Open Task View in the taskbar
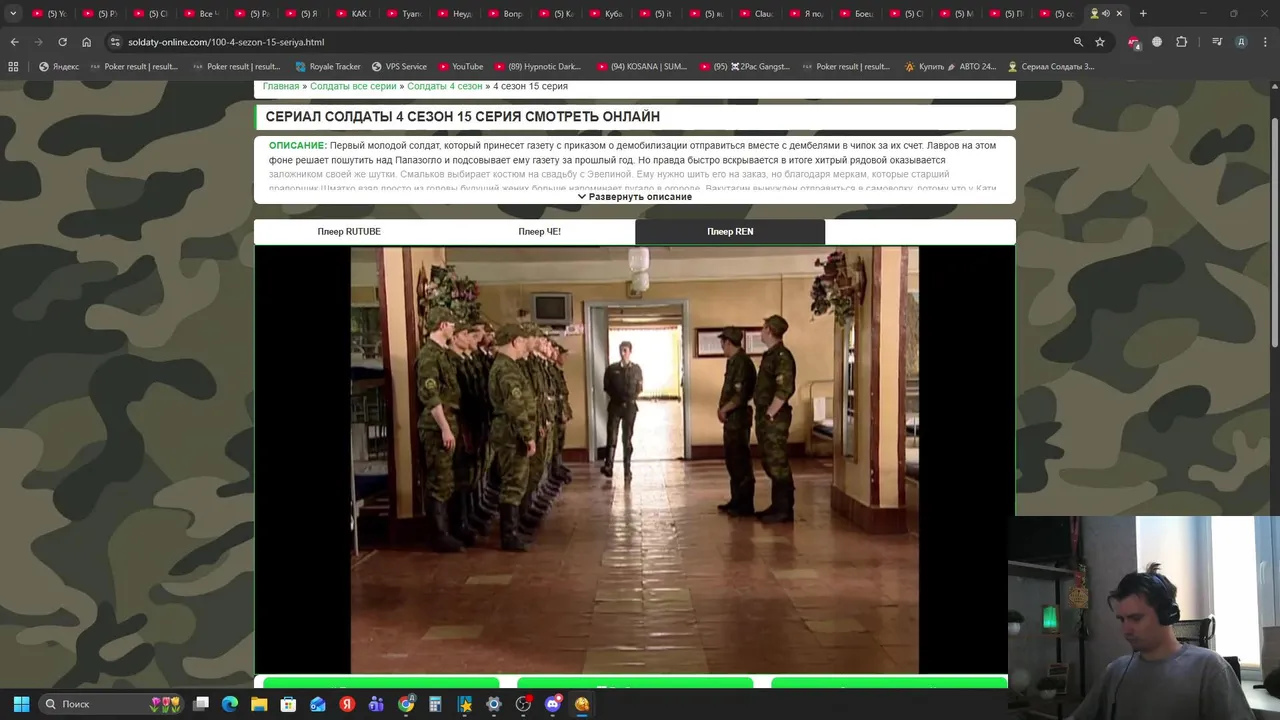 (201, 704)
